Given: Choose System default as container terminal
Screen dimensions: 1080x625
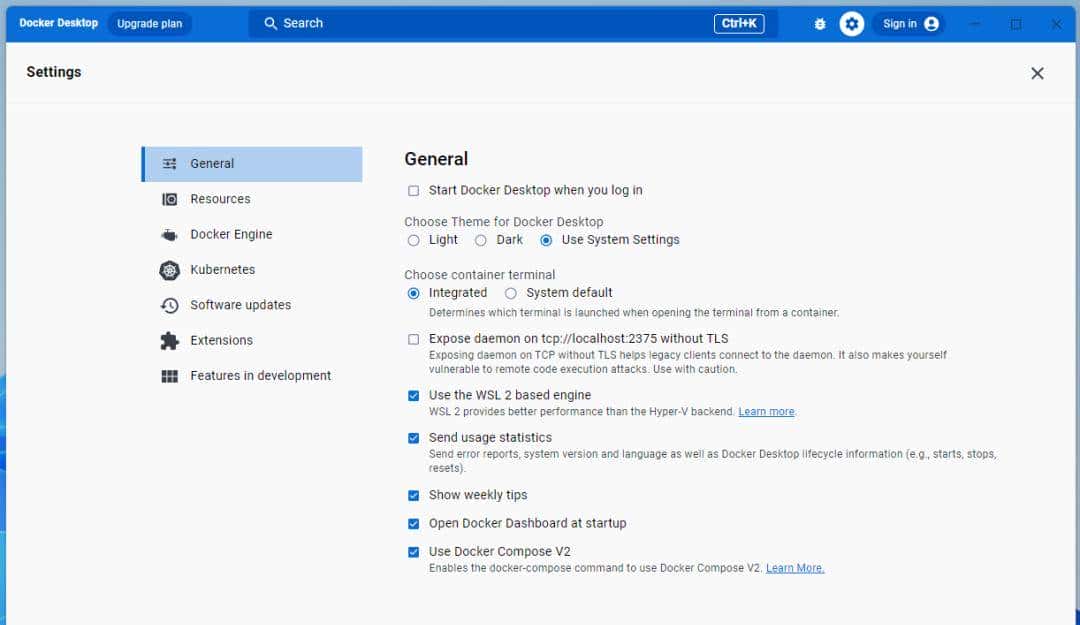Looking at the screenshot, I should (x=510, y=293).
